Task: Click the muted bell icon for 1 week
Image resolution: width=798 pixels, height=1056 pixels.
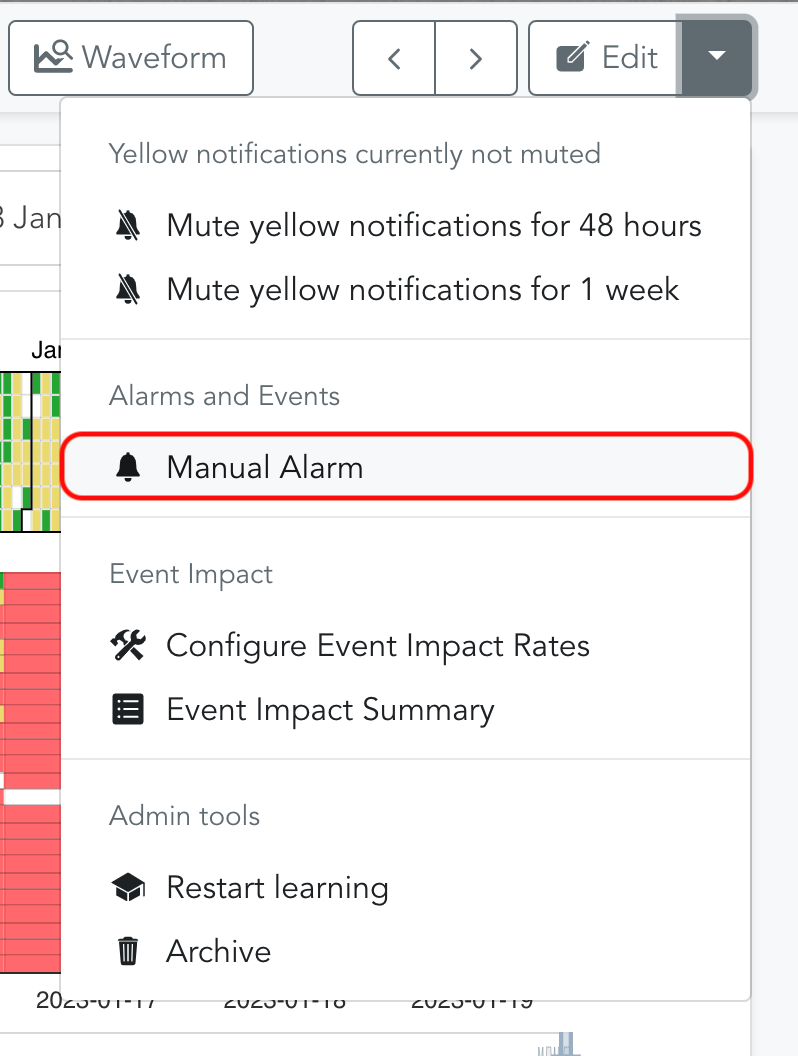Action: pos(128,290)
